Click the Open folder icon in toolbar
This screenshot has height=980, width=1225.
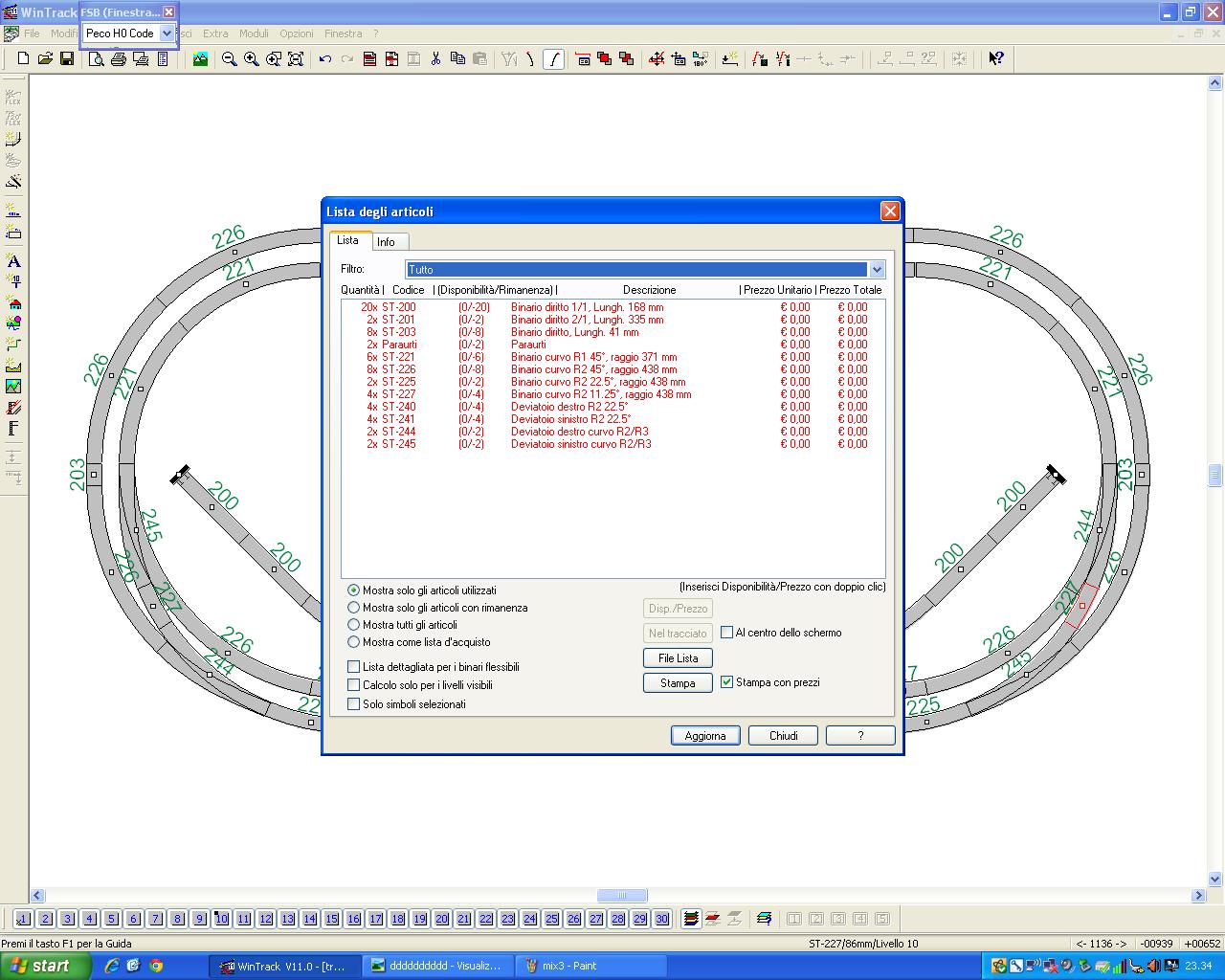pyautogui.click(x=45, y=59)
